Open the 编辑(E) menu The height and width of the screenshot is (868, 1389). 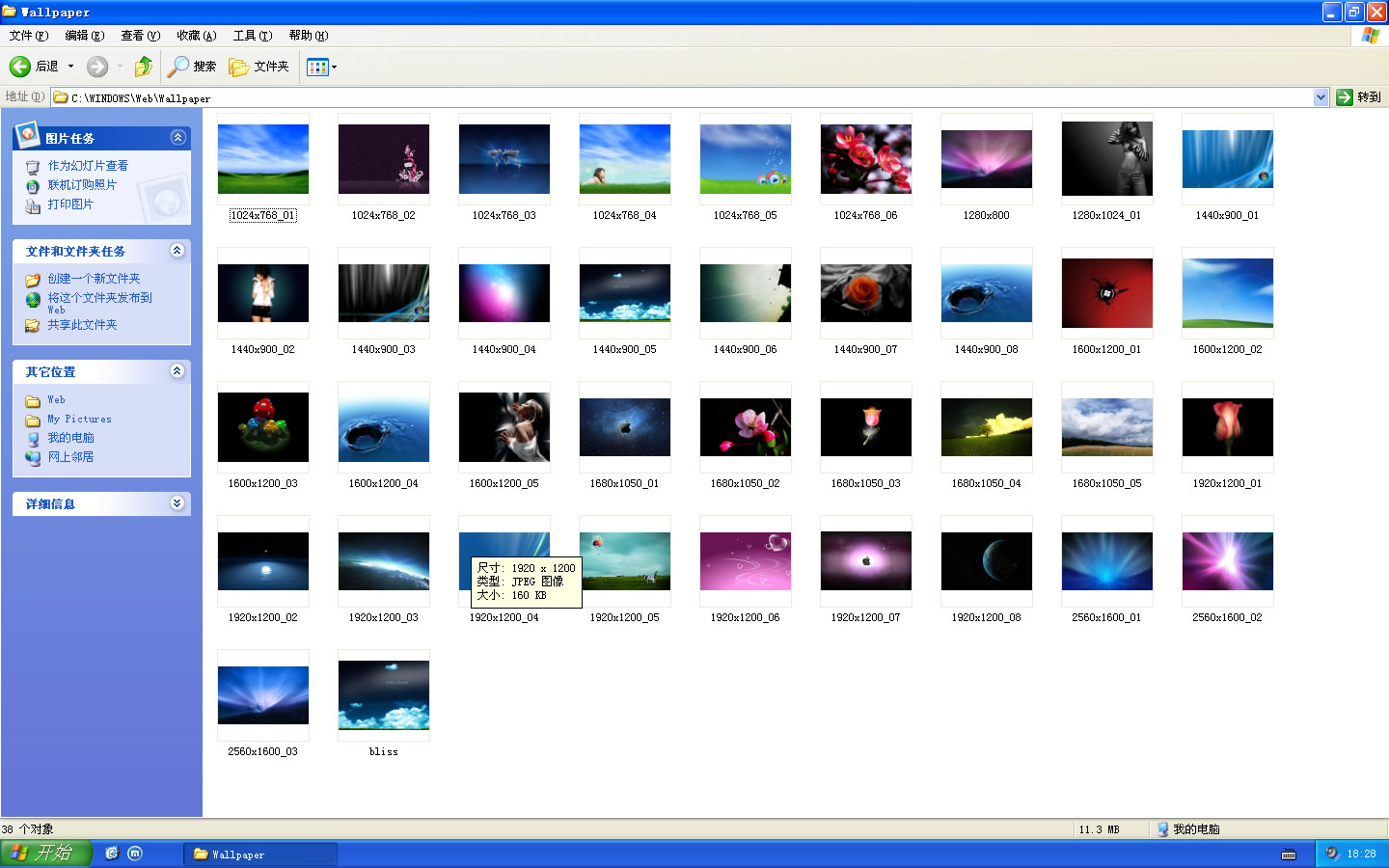coord(85,36)
